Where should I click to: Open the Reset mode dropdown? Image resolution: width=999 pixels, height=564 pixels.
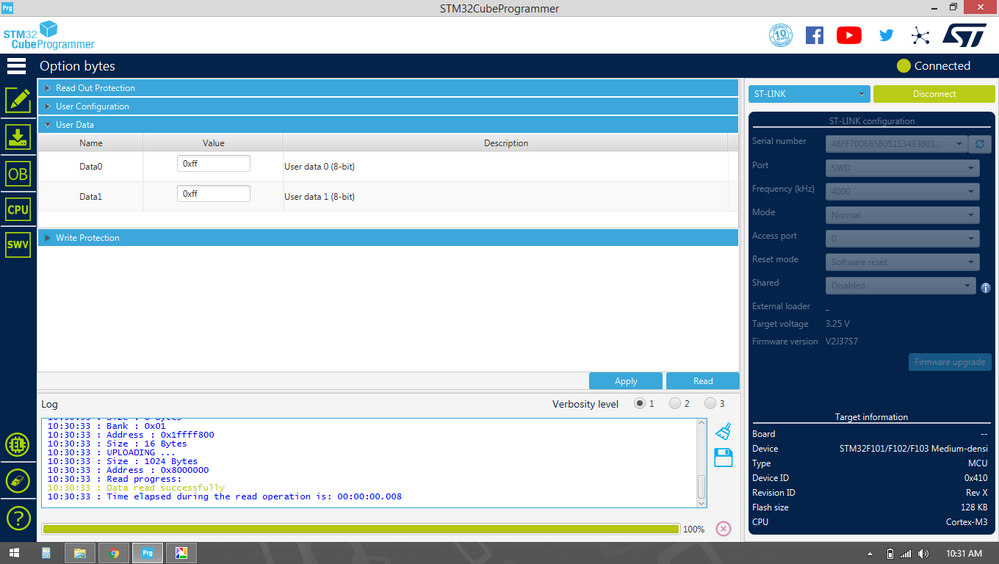(x=902, y=262)
